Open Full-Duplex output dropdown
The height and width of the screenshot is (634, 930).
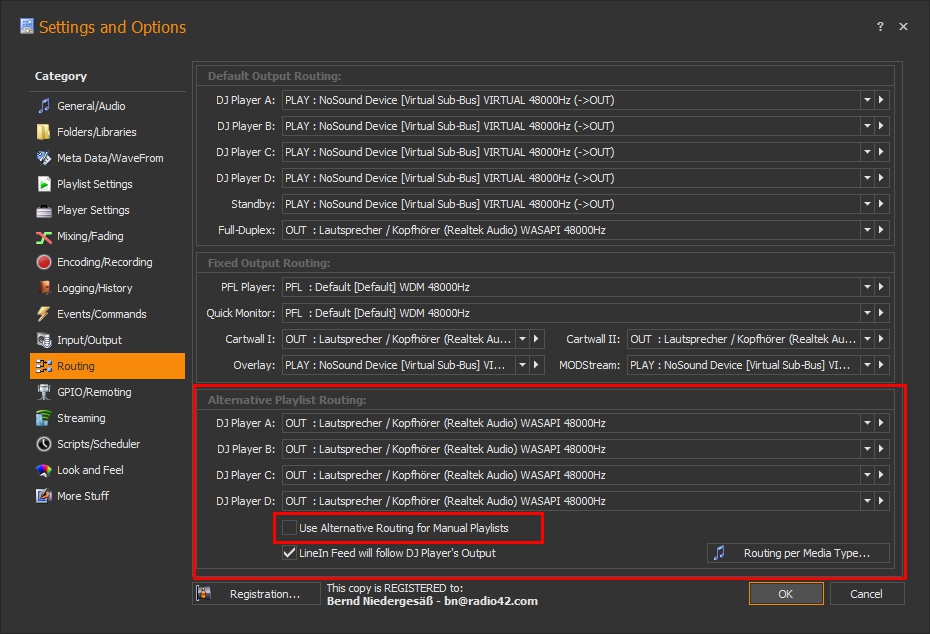pyautogui.click(x=867, y=230)
